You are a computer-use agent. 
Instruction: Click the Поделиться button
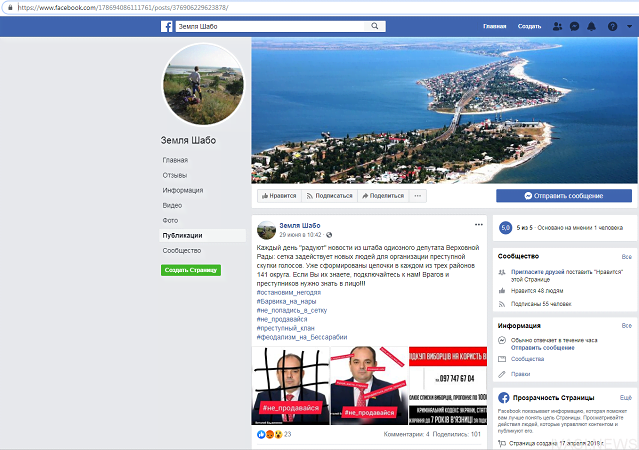coord(383,196)
